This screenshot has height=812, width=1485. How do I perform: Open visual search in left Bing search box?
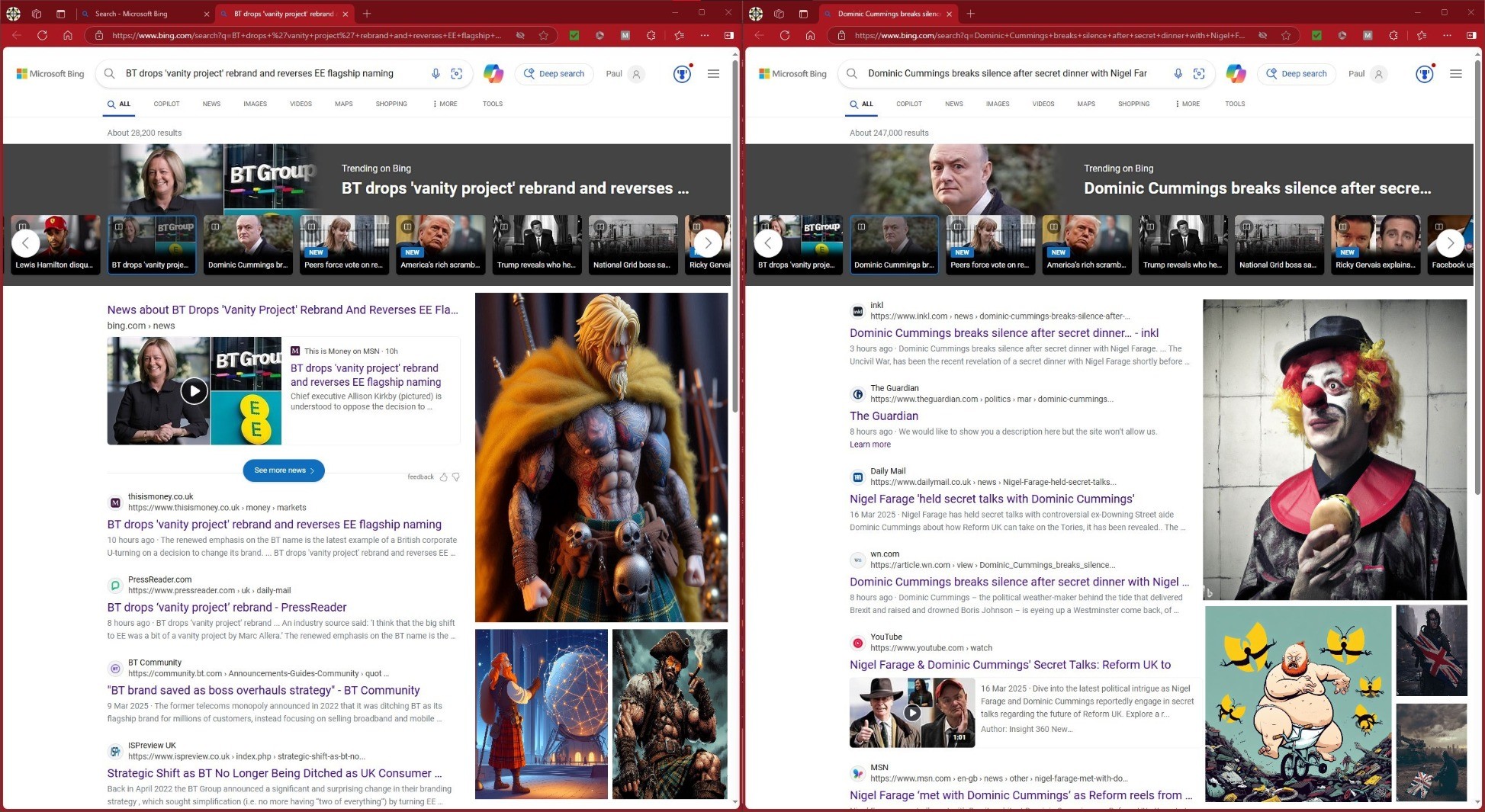pyautogui.click(x=456, y=73)
